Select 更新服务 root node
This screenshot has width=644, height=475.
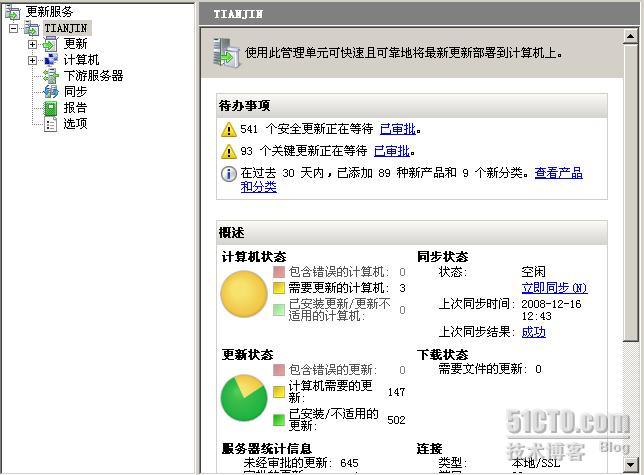pos(49,11)
